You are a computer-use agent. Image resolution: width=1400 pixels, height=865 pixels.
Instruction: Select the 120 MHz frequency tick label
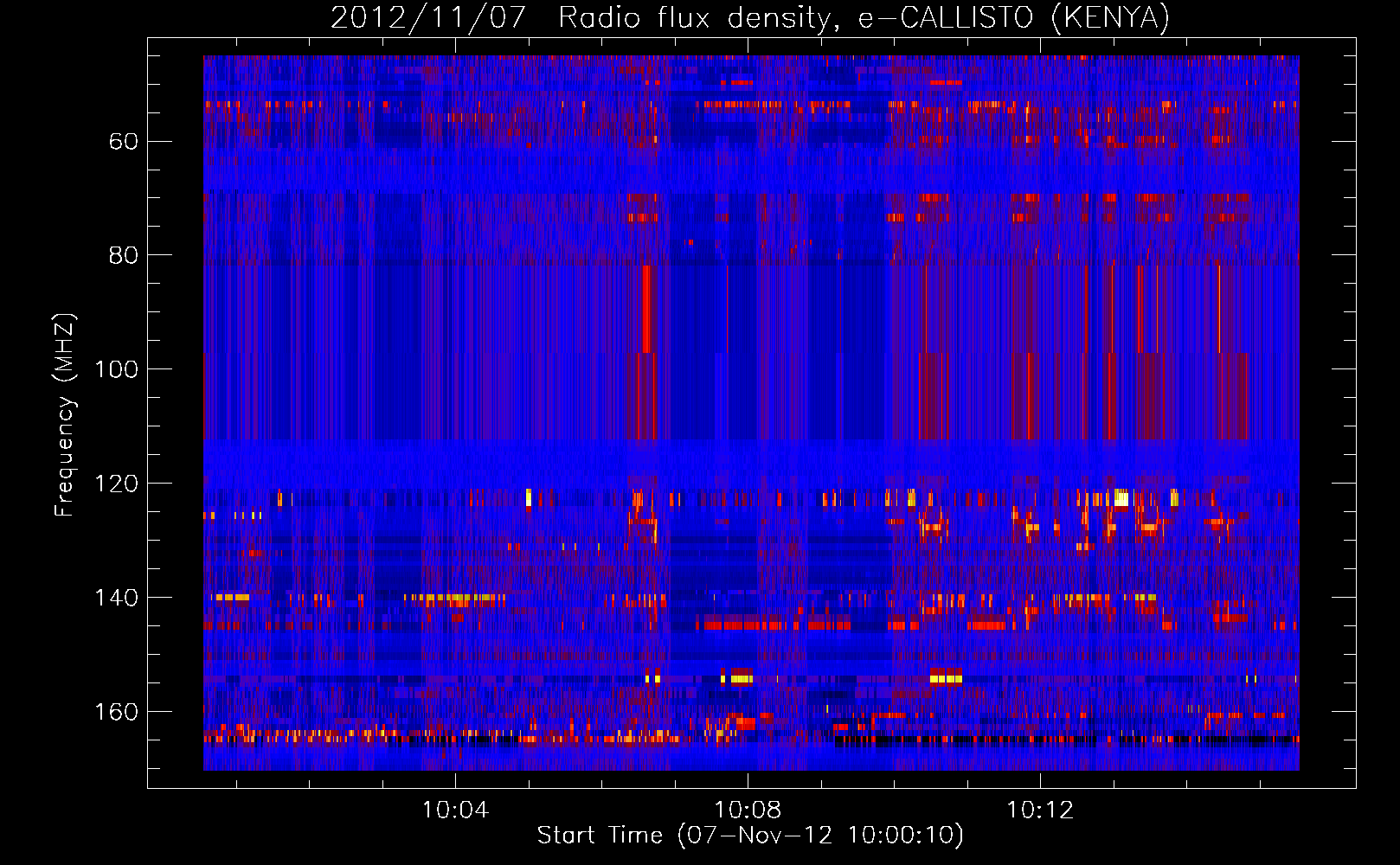coord(116,484)
